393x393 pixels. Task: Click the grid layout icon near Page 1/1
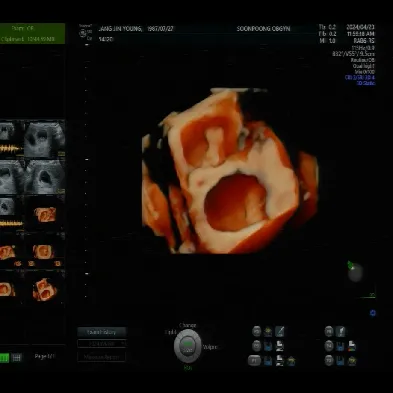16,358
